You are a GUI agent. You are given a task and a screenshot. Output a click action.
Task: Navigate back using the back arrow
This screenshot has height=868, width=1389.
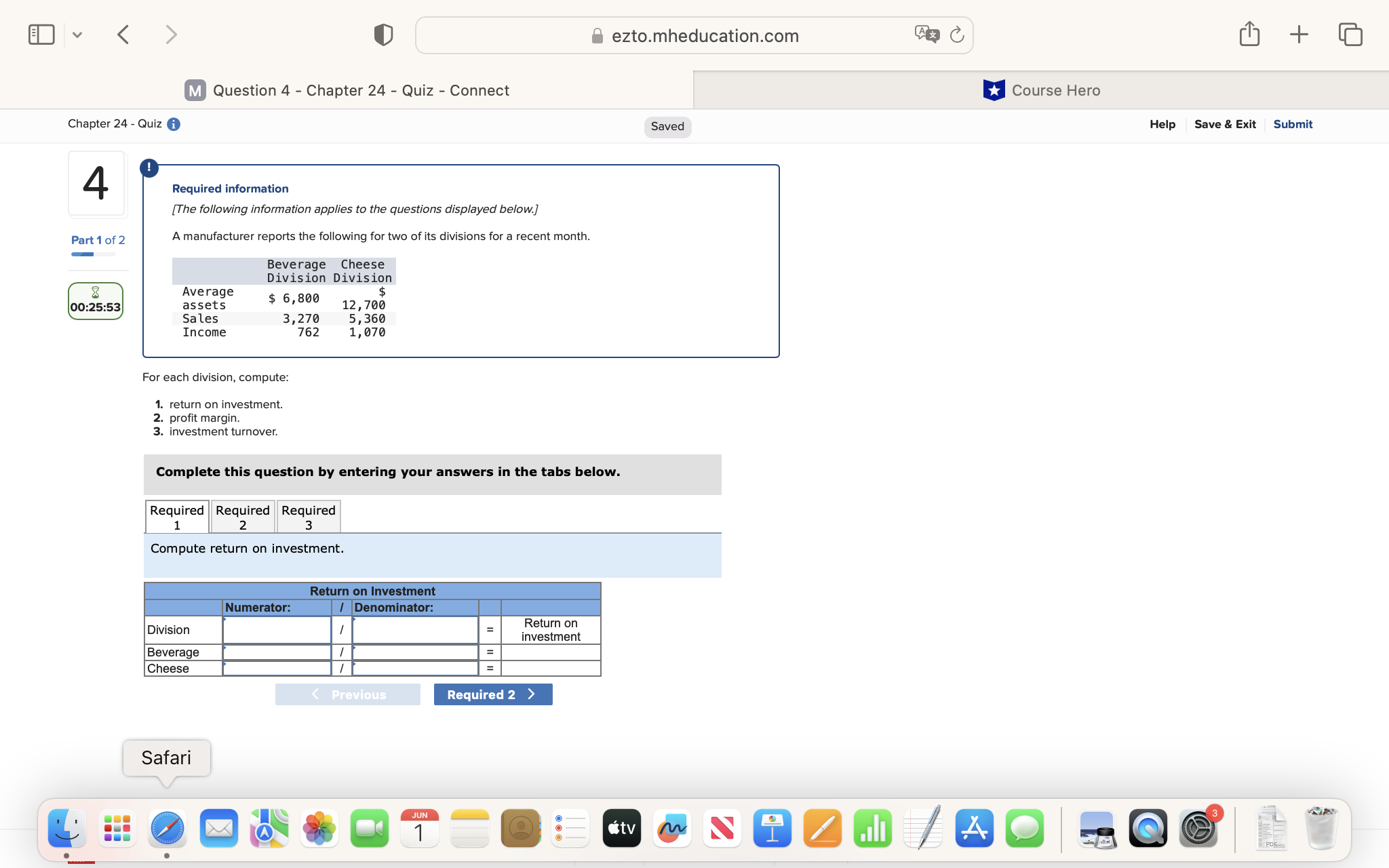pyautogui.click(x=123, y=34)
